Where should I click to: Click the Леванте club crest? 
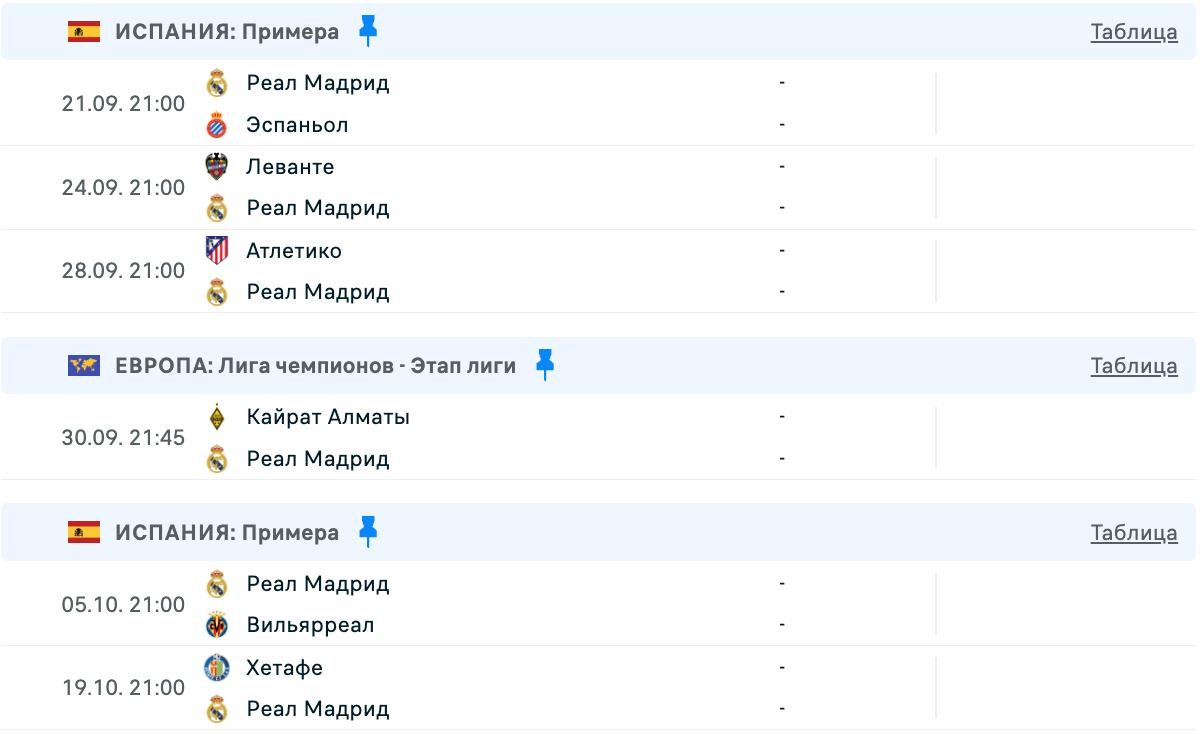[x=217, y=167]
